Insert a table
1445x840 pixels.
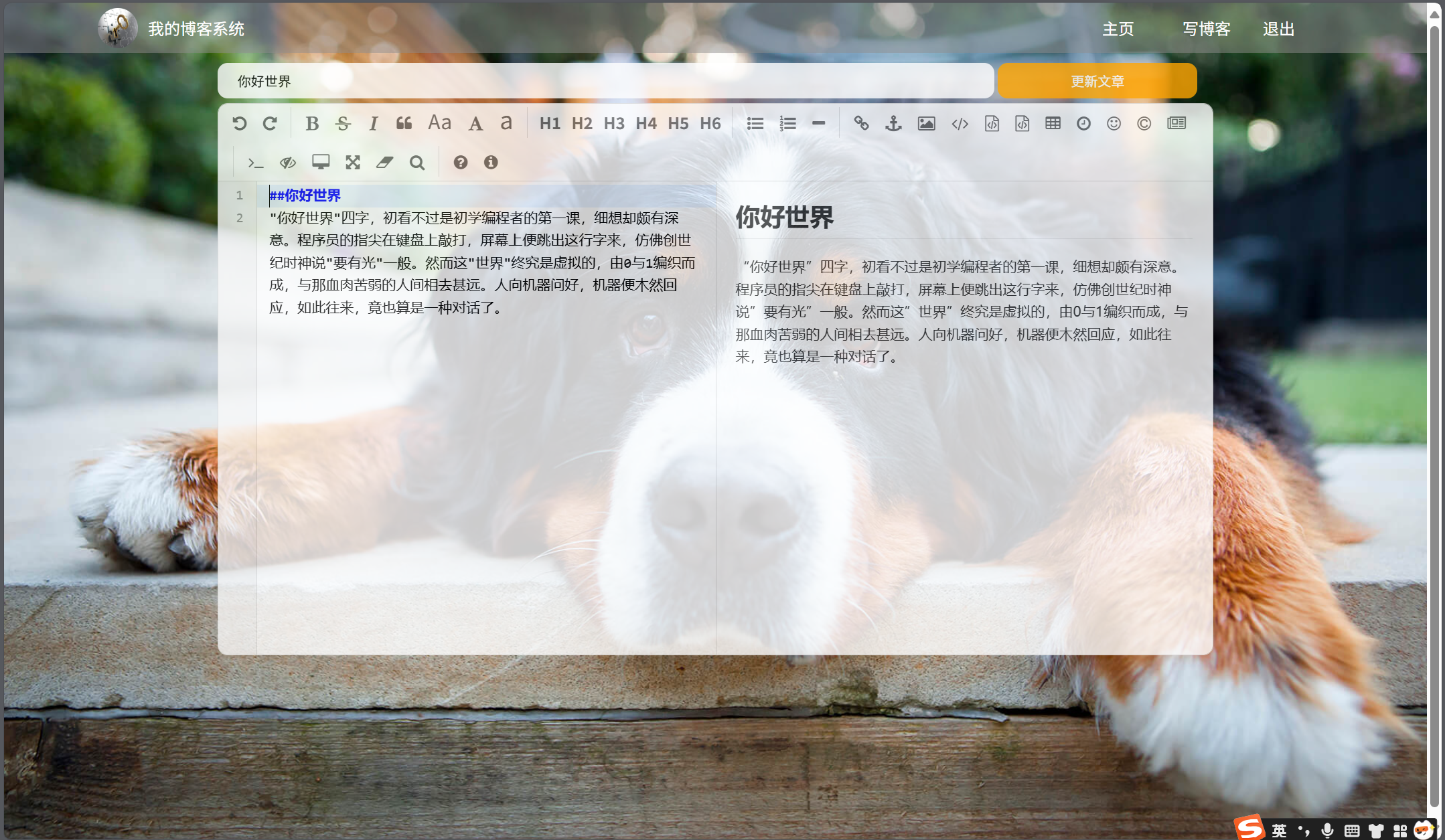(x=1053, y=123)
